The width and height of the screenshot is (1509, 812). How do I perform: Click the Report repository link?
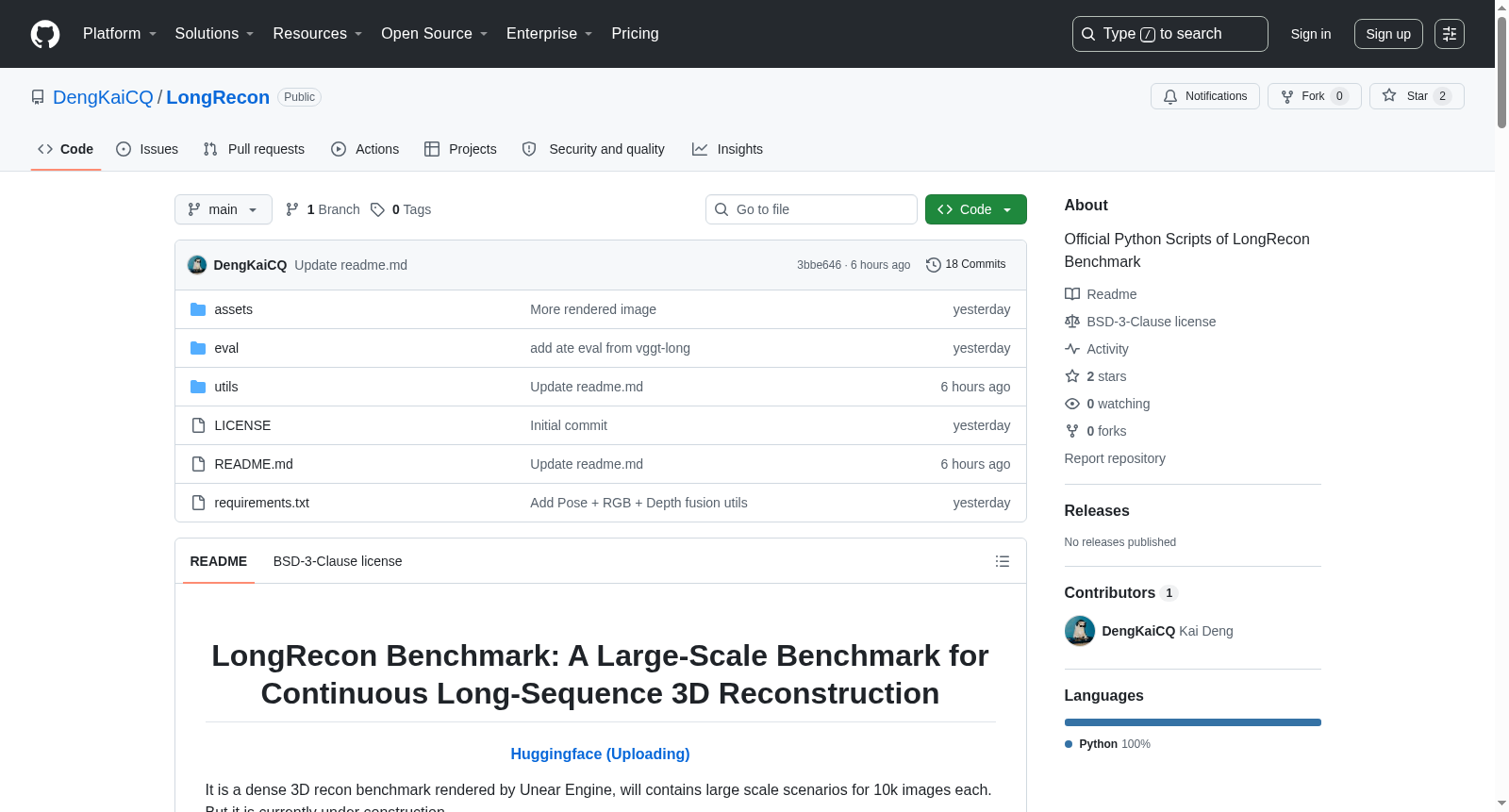[x=1115, y=458]
